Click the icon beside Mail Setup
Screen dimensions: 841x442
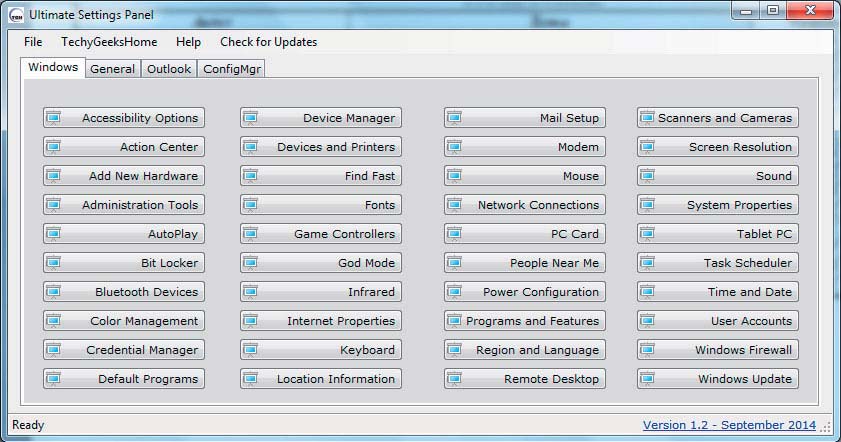454,117
